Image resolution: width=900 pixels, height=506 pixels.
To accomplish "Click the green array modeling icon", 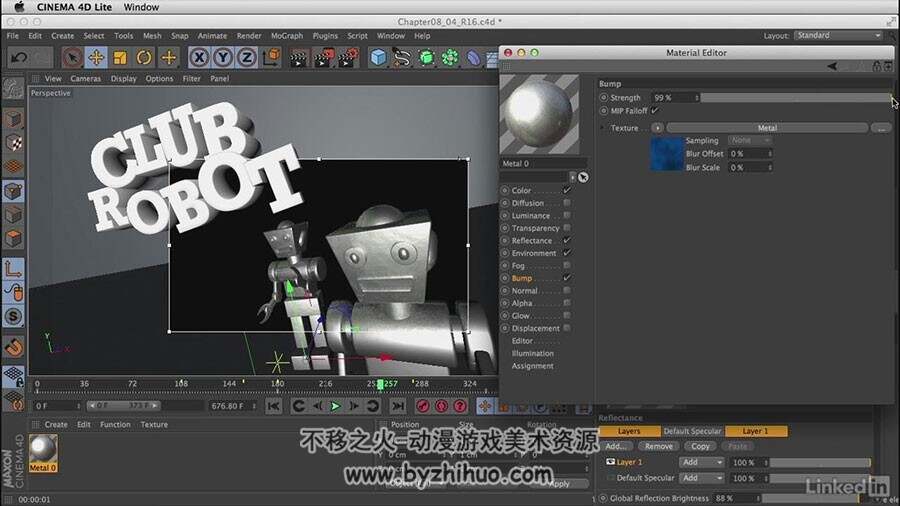I will 451,57.
